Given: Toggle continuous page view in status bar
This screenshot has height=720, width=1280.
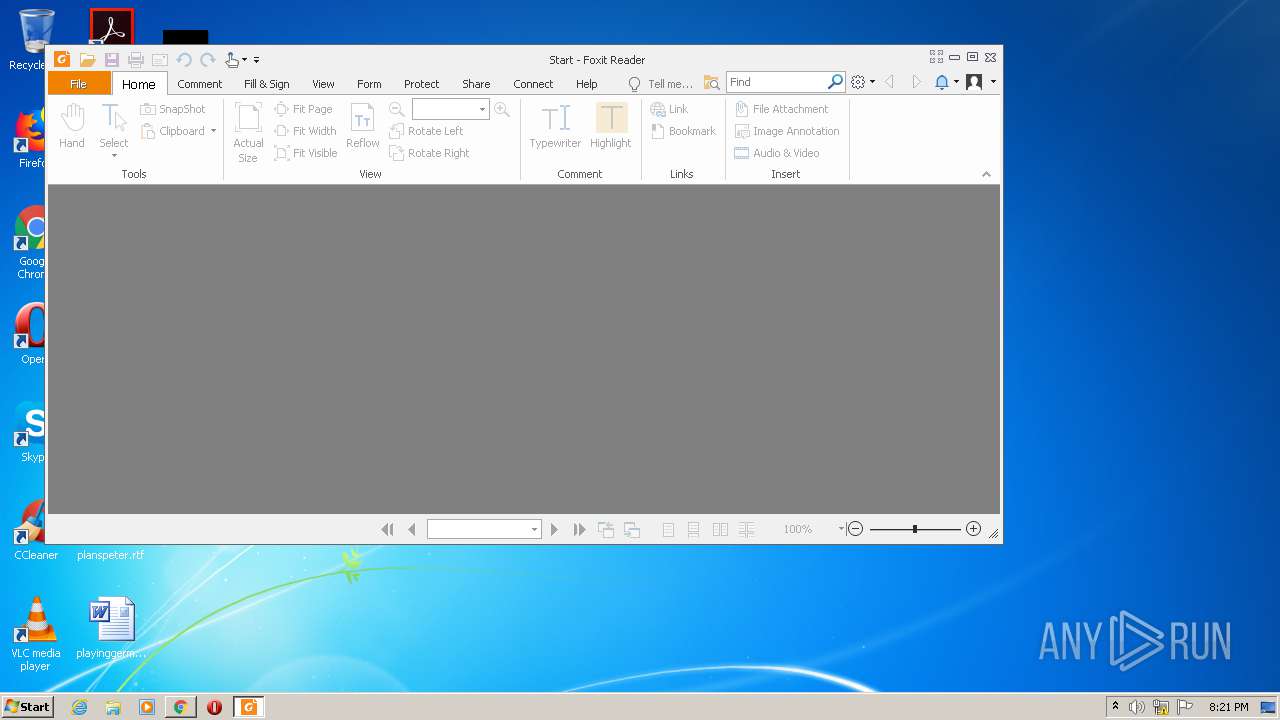Looking at the screenshot, I should (x=693, y=530).
